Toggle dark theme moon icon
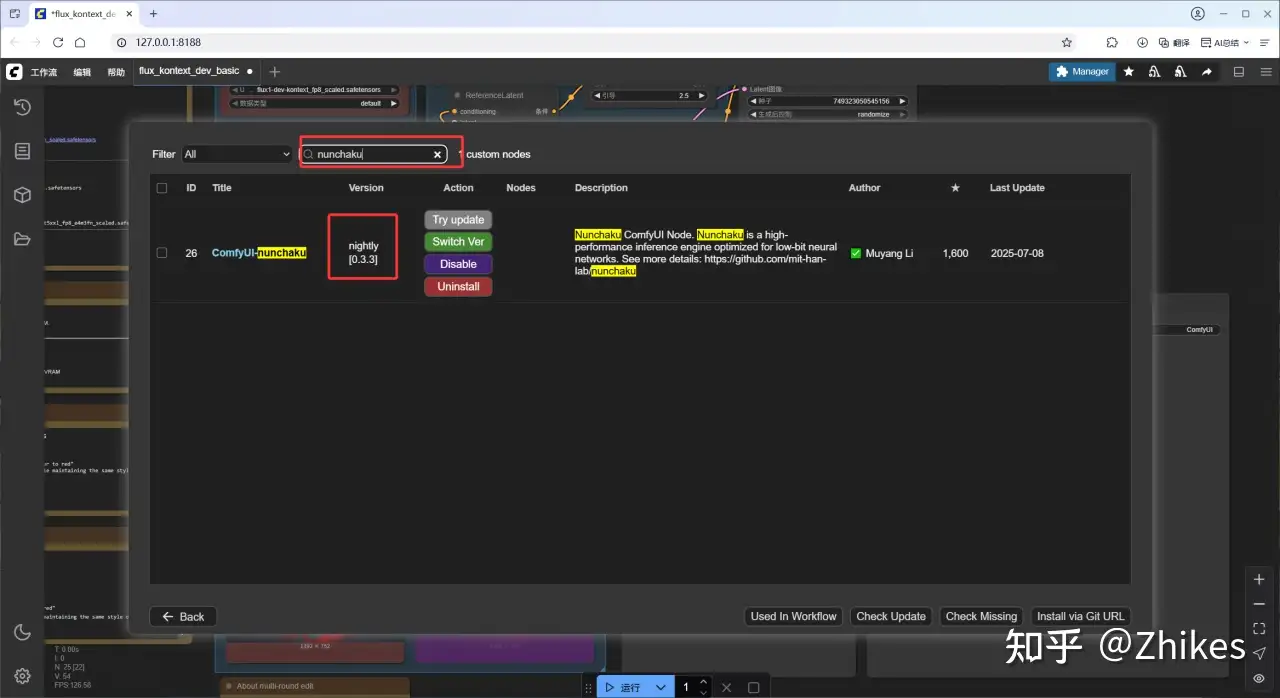This screenshot has height=698, width=1280. click(22, 632)
